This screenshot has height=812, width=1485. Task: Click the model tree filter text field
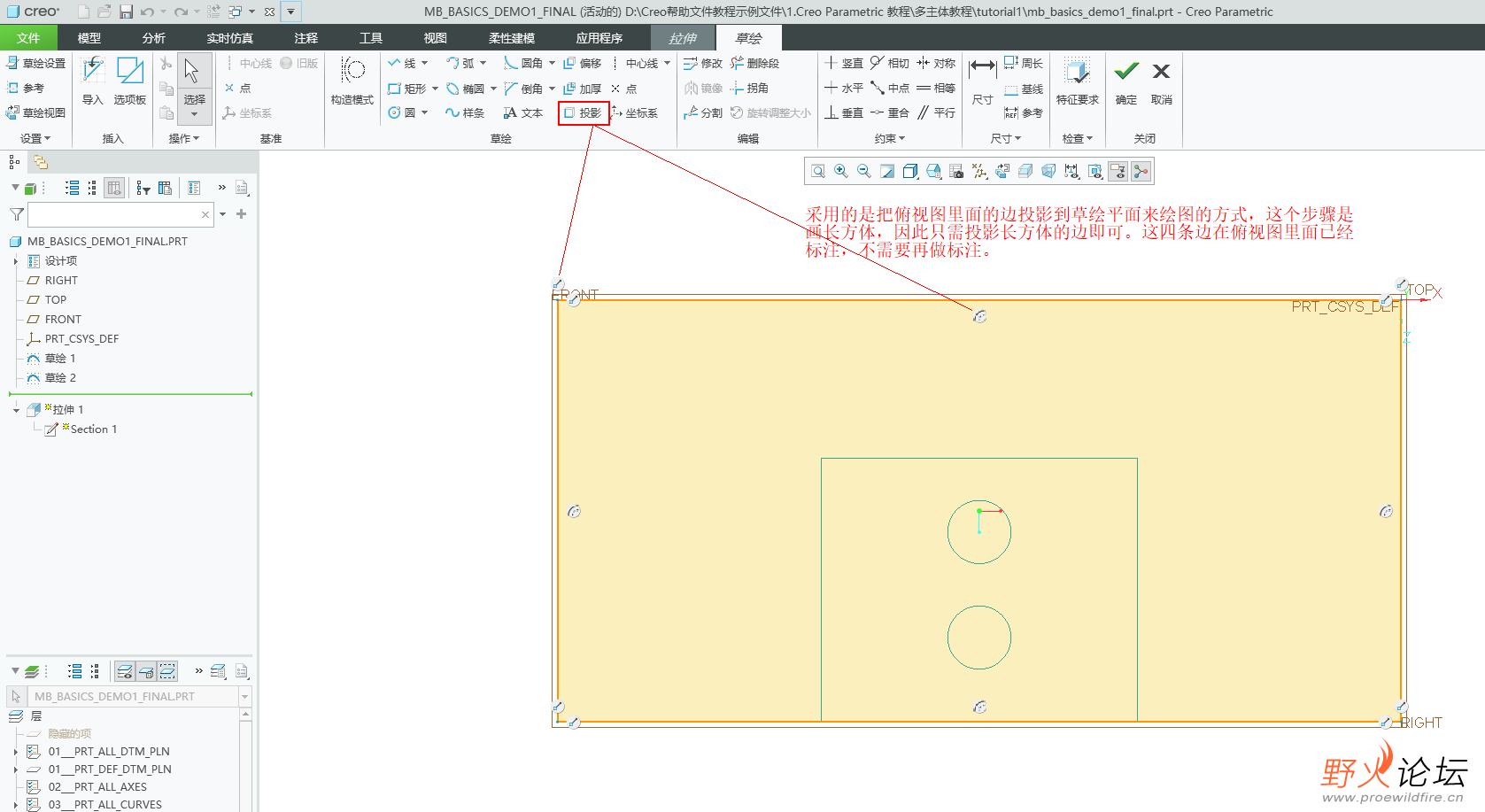click(120, 214)
